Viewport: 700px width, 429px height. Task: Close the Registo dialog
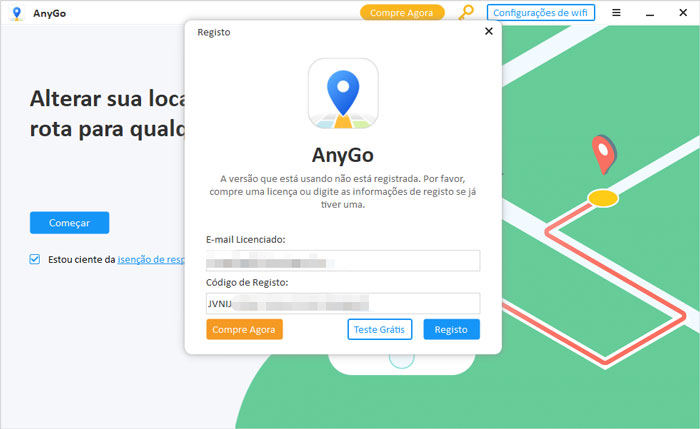pos(489,31)
